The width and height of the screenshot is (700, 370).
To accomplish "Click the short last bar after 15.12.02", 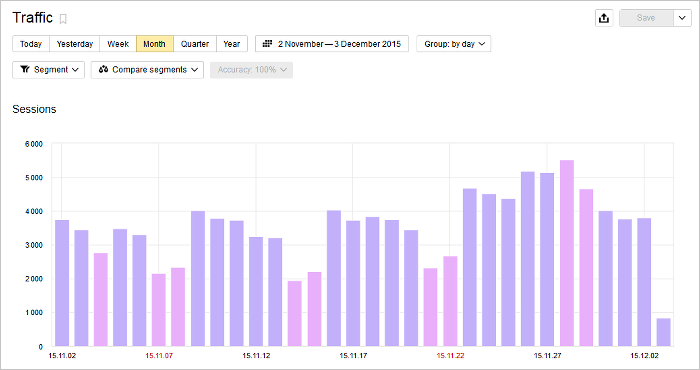I will [664, 333].
